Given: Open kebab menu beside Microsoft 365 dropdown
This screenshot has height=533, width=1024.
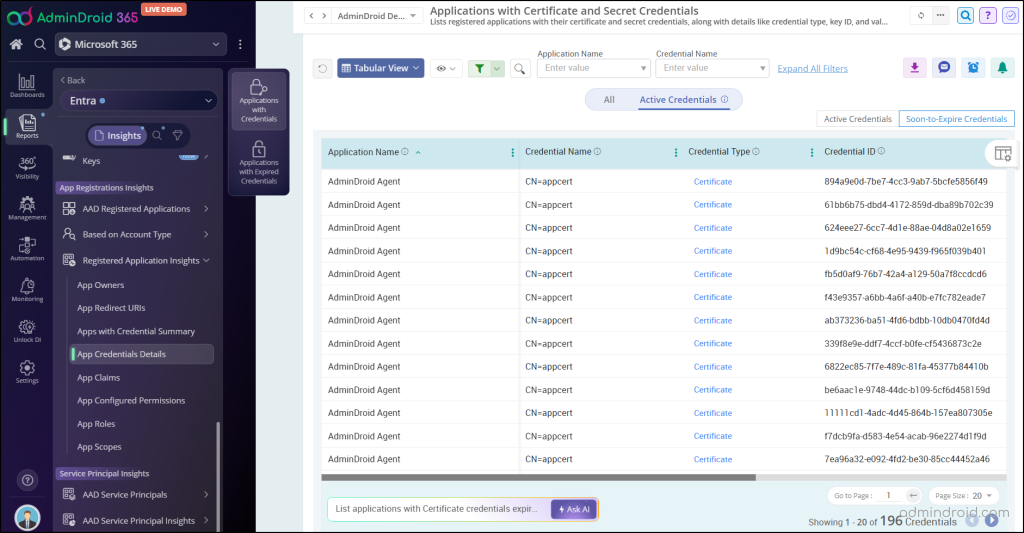Looking at the screenshot, I should [x=240, y=44].
